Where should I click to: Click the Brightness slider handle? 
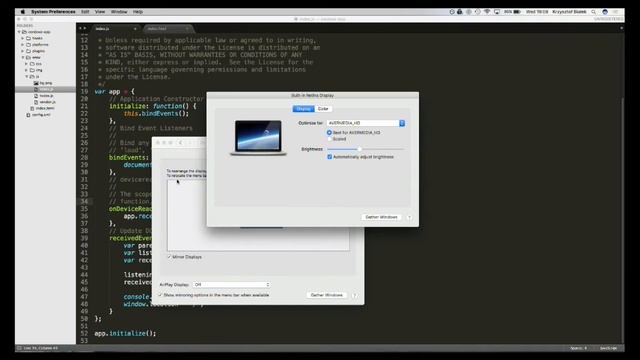point(360,149)
